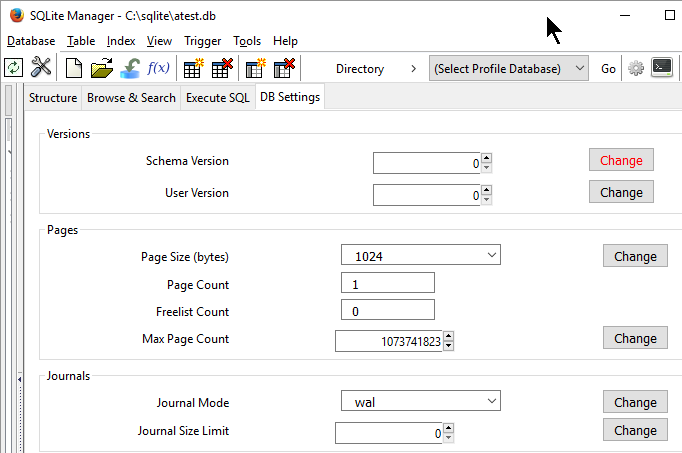Click the import arrow icon in the toolbar
Screen dimensions: 682x453
130,68
